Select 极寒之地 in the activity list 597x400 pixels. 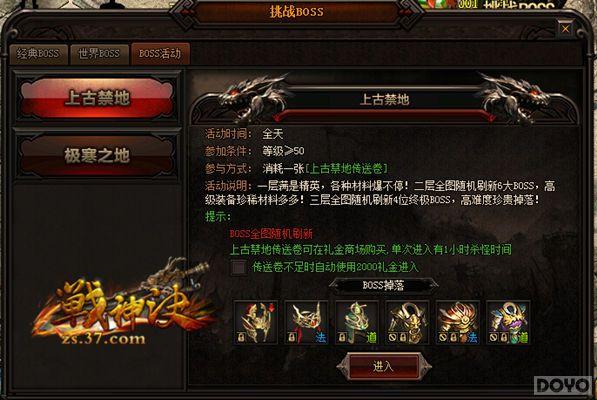97,156
